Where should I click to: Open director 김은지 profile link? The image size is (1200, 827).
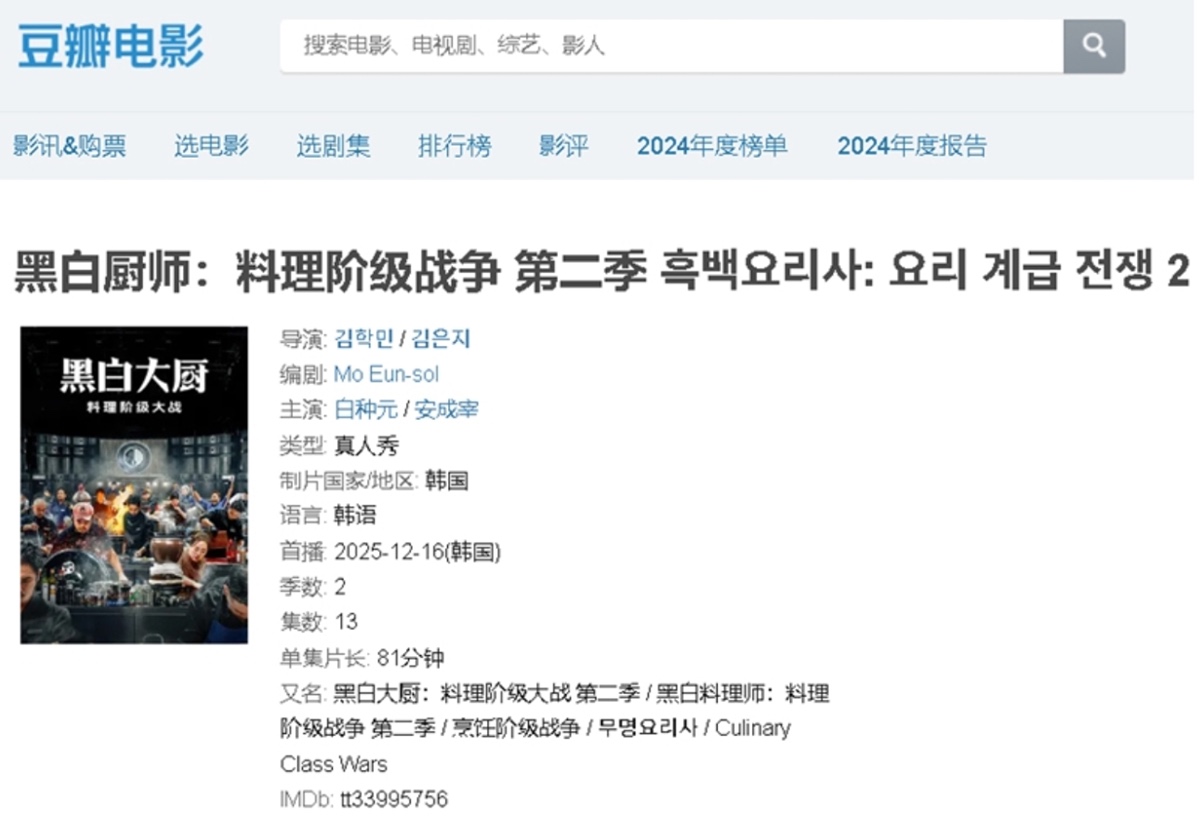440,339
